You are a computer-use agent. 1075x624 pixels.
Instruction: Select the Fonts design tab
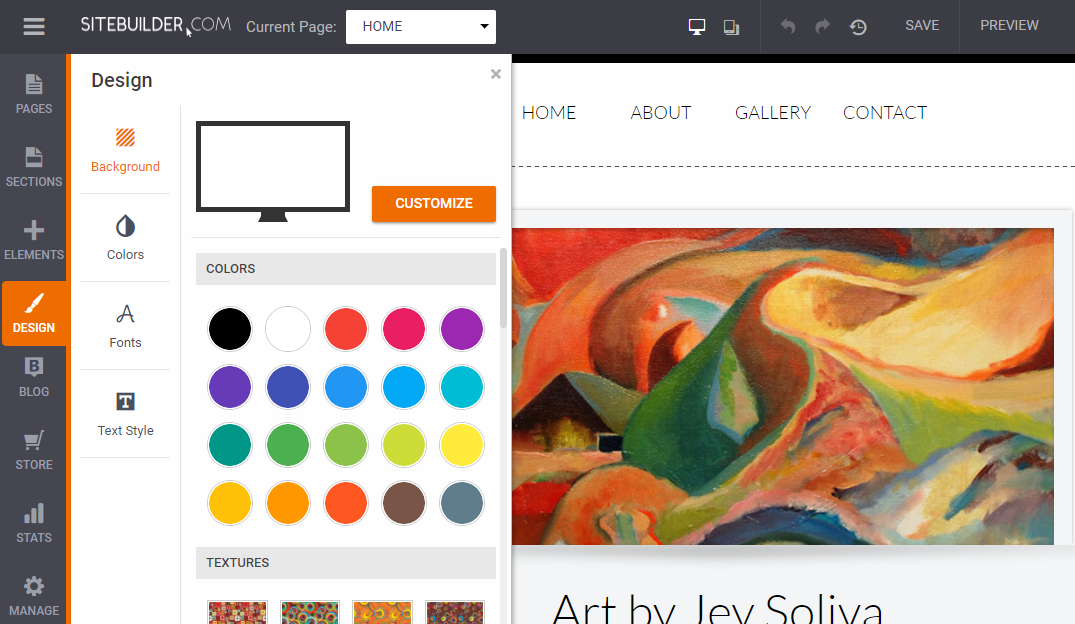[125, 325]
